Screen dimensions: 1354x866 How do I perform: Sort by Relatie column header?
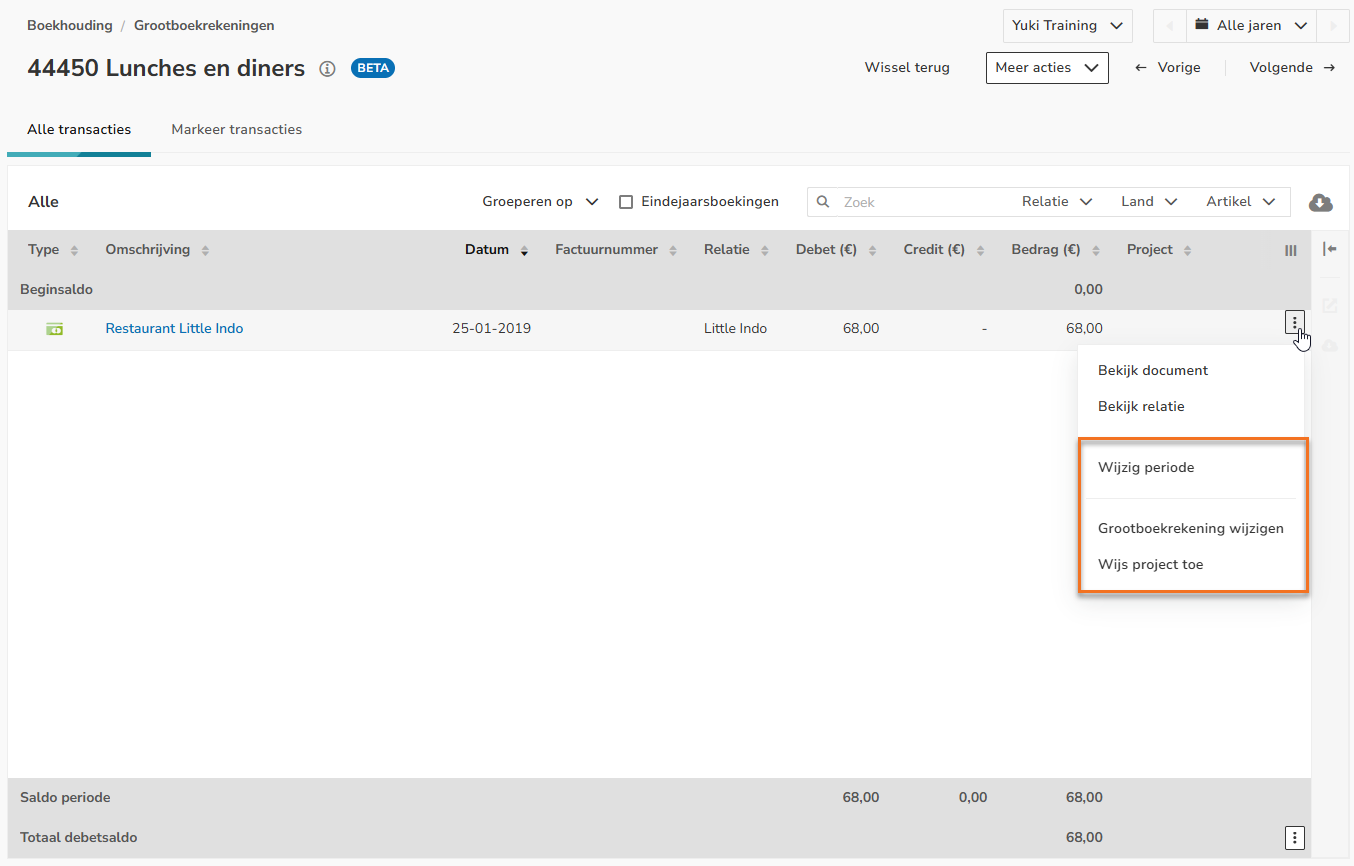click(x=737, y=250)
